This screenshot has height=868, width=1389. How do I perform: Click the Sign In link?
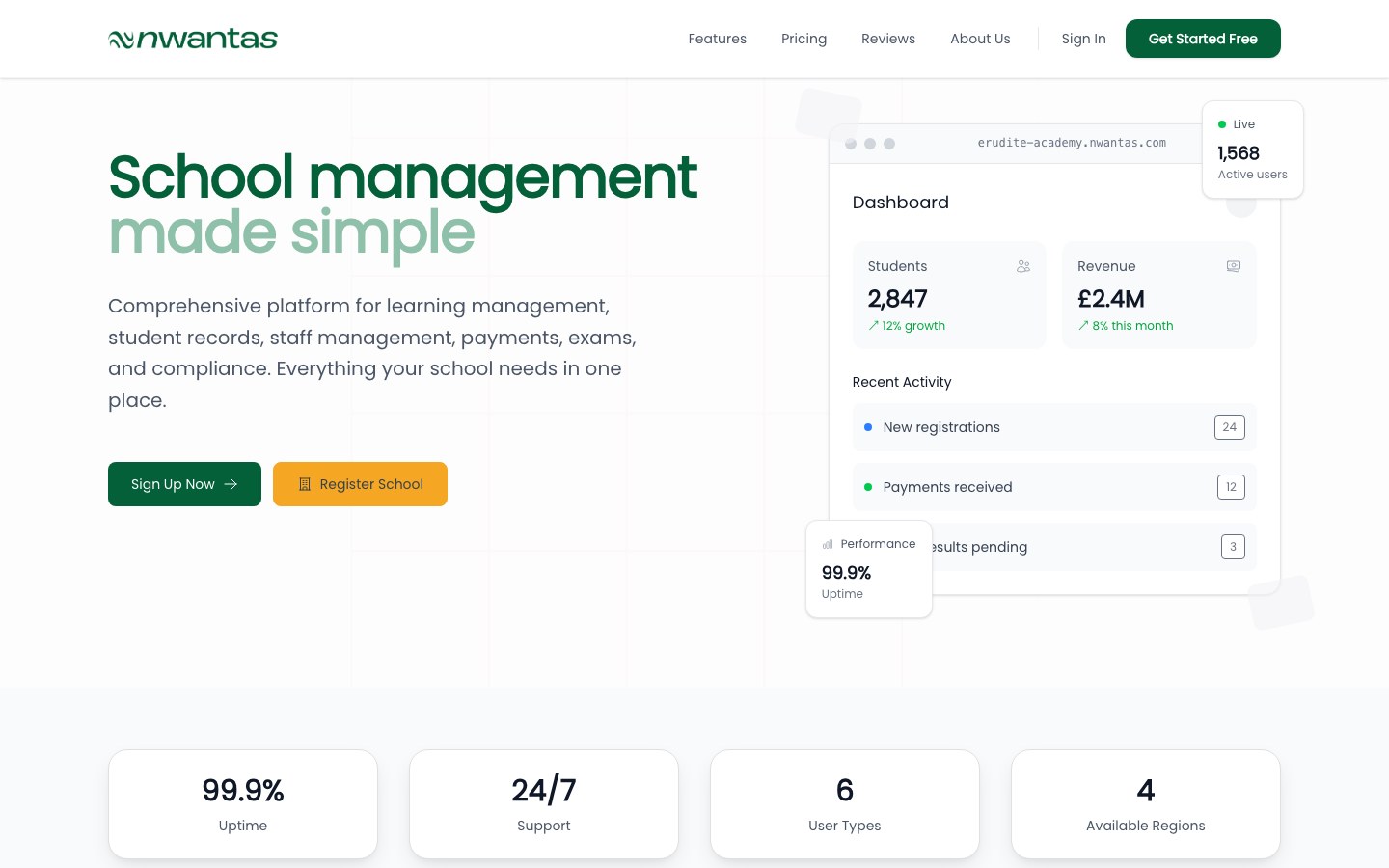pyautogui.click(x=1083, y=39)
